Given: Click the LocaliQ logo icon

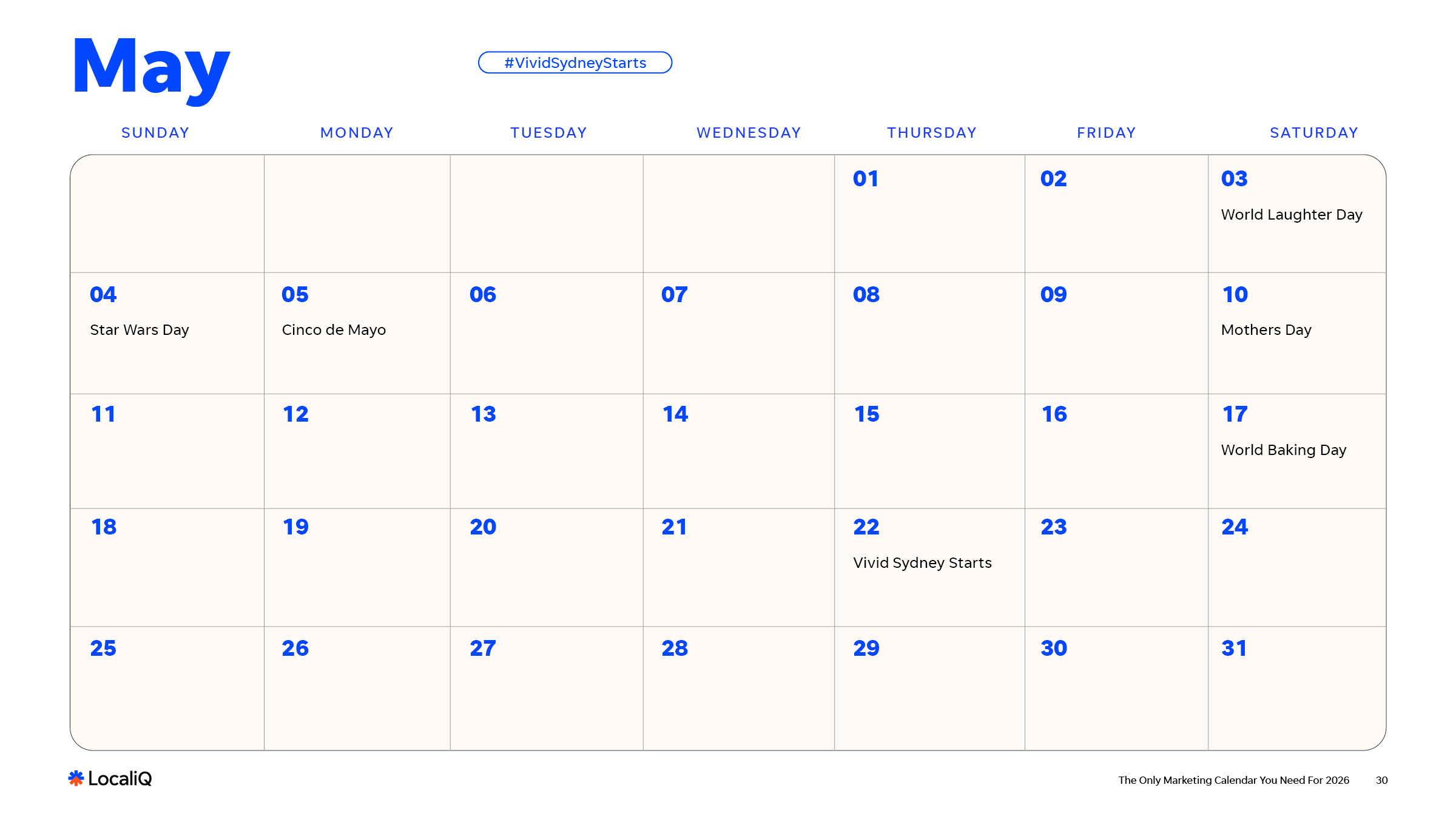Looking at the screenshot, I should [x=76, y=778].
